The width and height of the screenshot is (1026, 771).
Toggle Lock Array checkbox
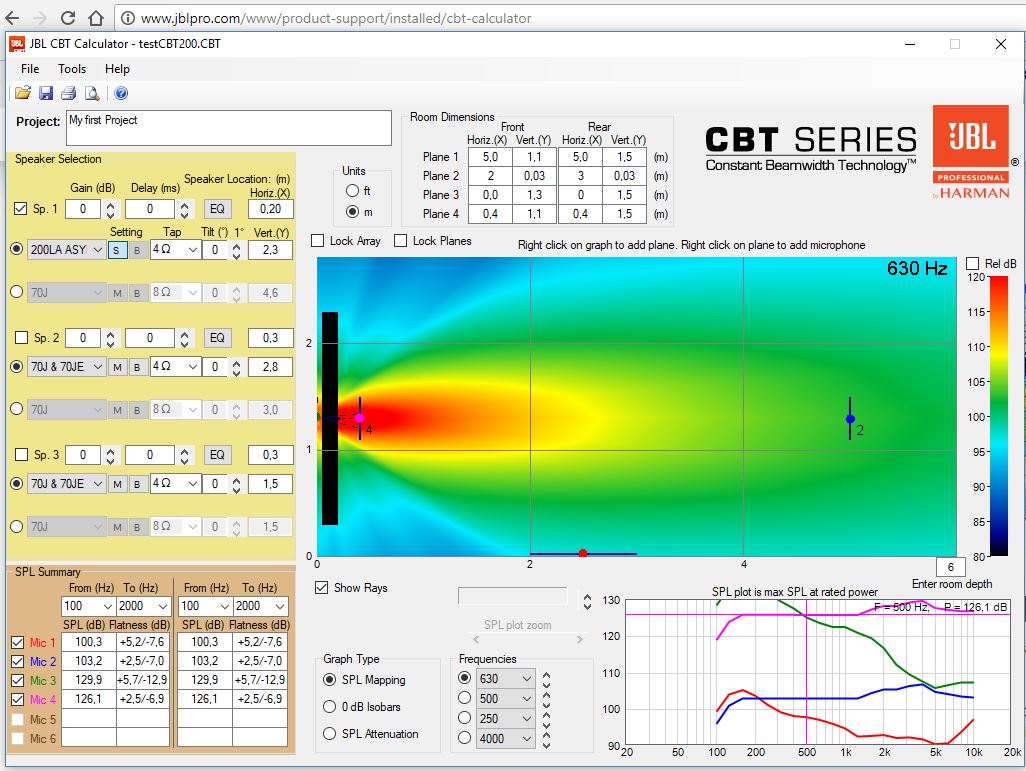click(317, 241)
